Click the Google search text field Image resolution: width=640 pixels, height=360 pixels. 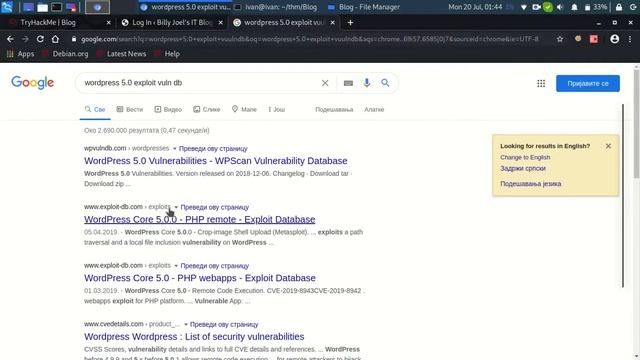click(x=200, y=83)
